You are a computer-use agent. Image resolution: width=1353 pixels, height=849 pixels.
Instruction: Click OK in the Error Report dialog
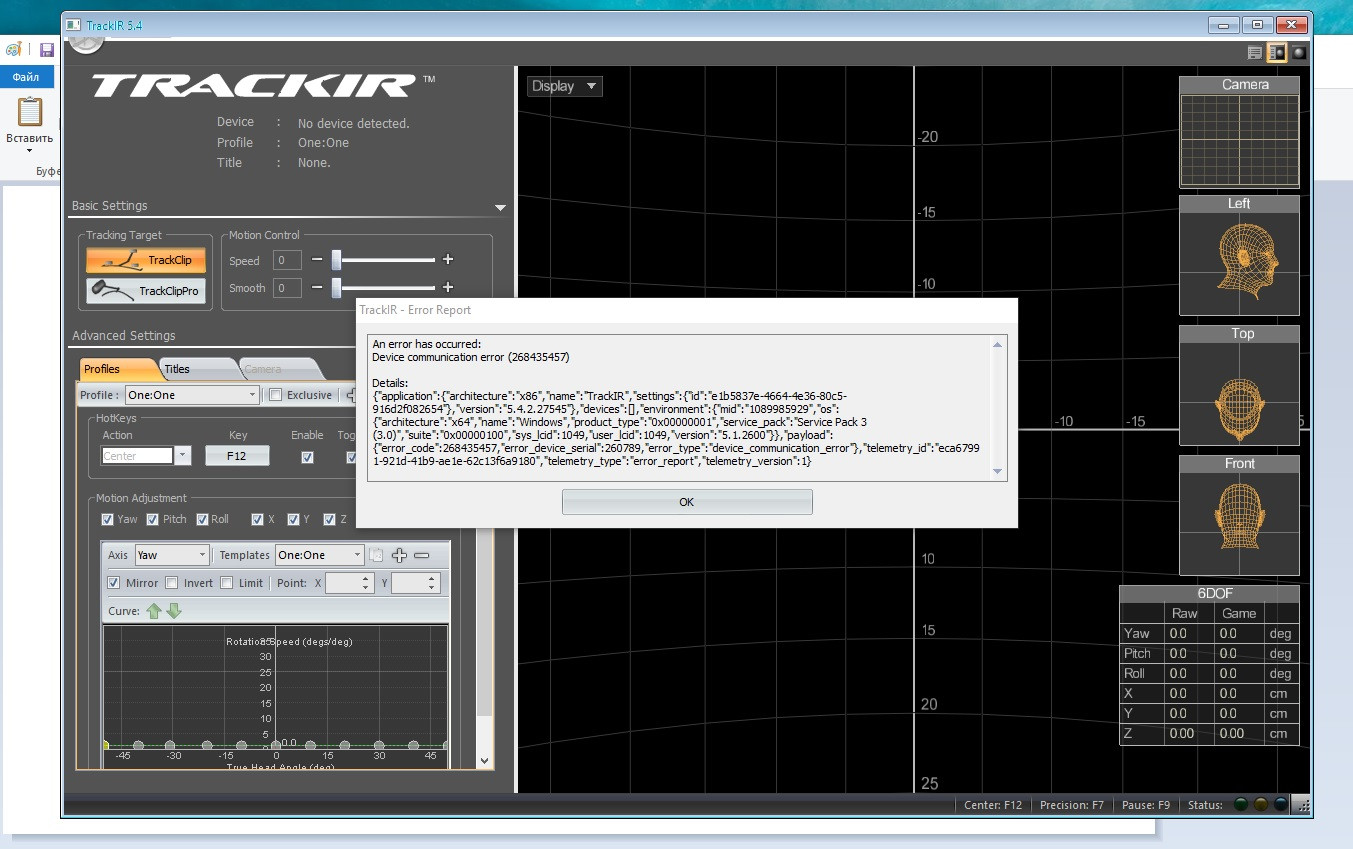(687, 502)
